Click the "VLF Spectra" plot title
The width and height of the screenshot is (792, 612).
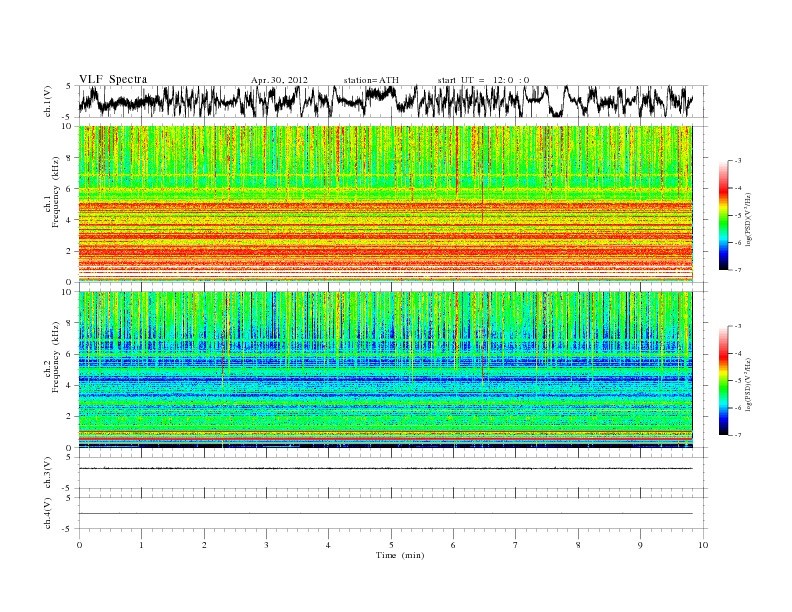coord(113,79)
